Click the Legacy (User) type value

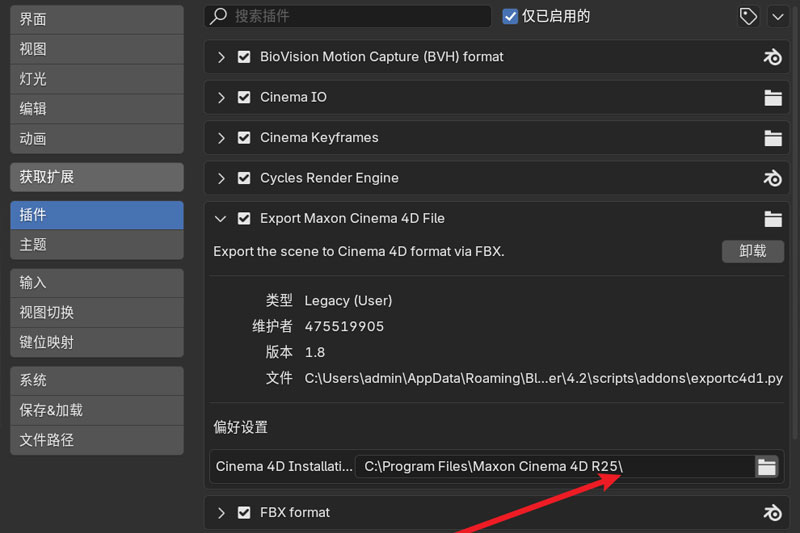pos(348,301)
